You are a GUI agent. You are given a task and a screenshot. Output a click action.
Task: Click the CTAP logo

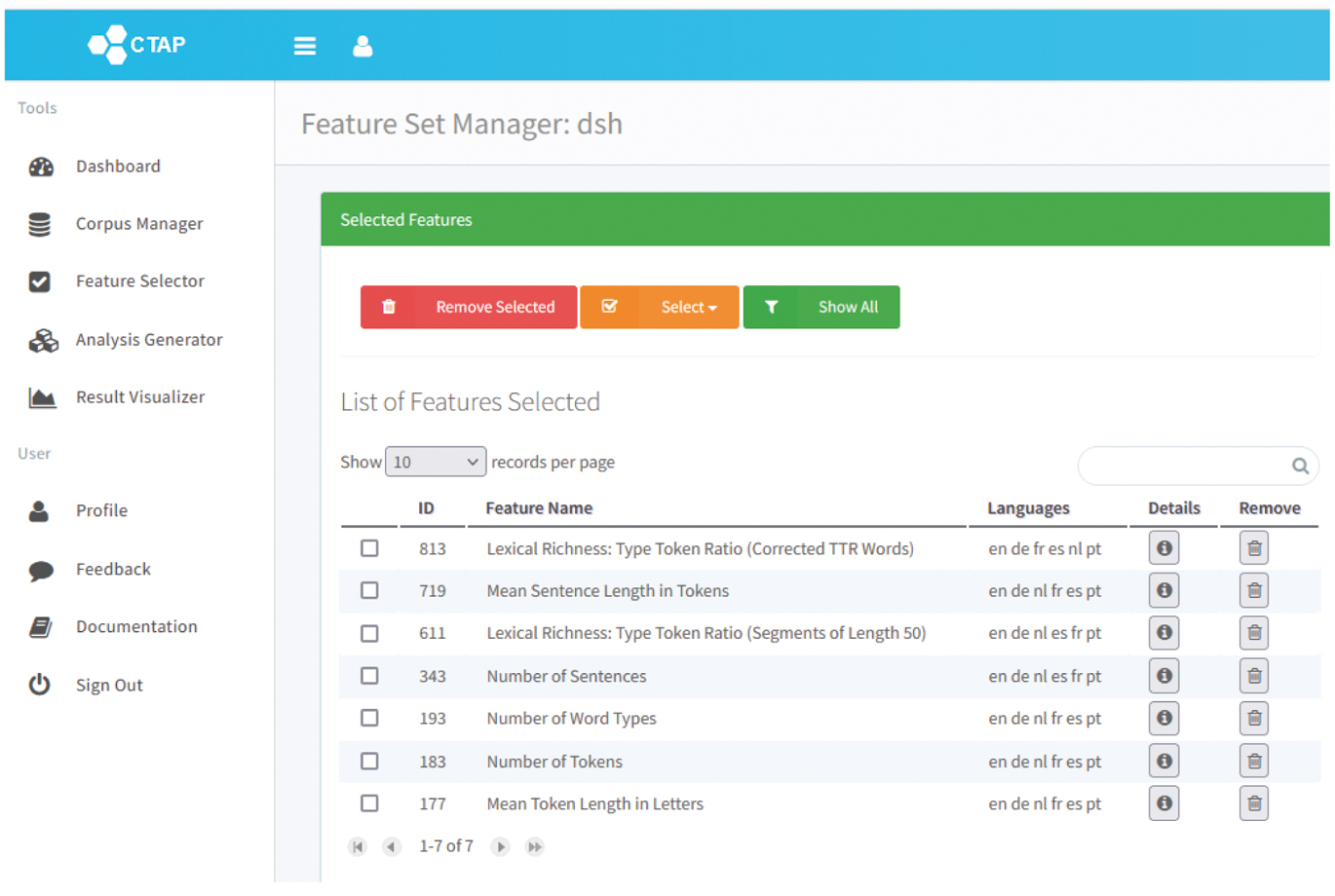pos(136,45)
